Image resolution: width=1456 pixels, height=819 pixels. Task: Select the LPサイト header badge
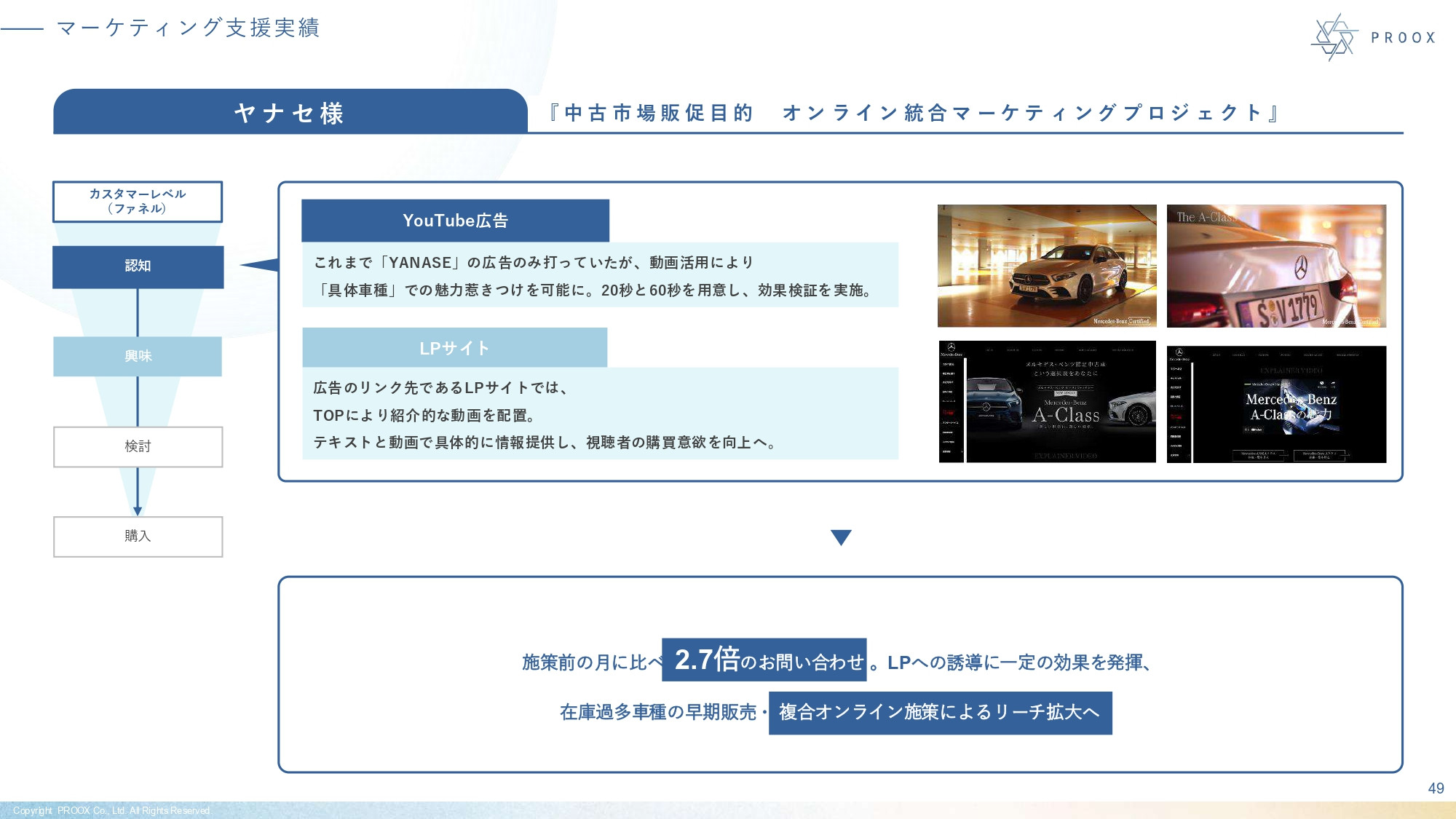454,347
